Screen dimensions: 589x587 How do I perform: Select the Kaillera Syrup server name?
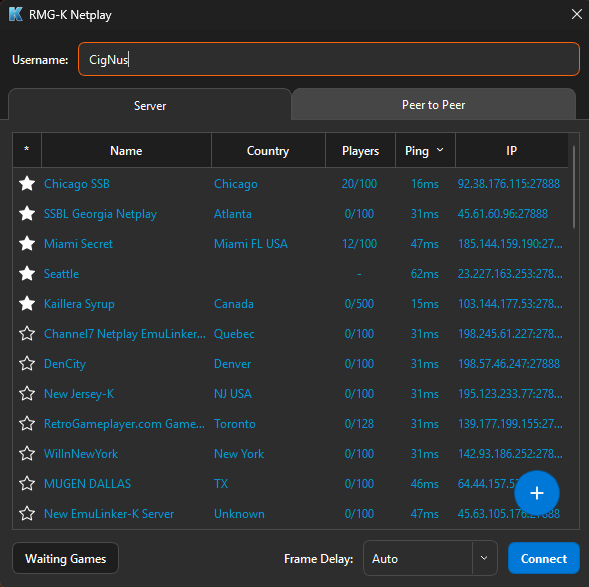pos(79,303)
